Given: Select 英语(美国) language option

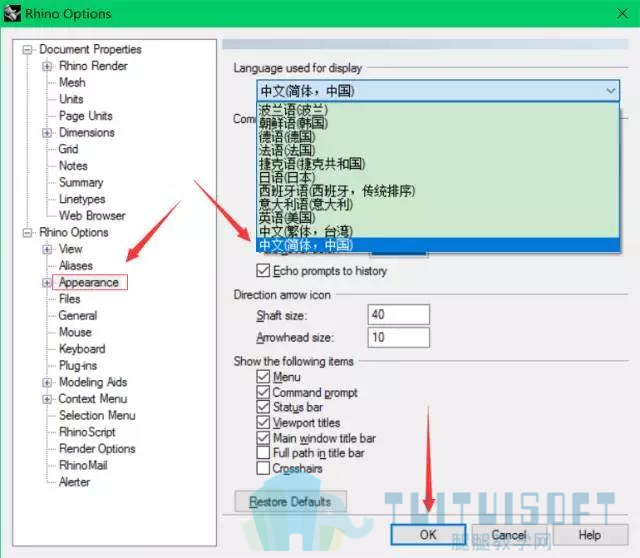Looking at the screenshot, I should tap(438, 218).
